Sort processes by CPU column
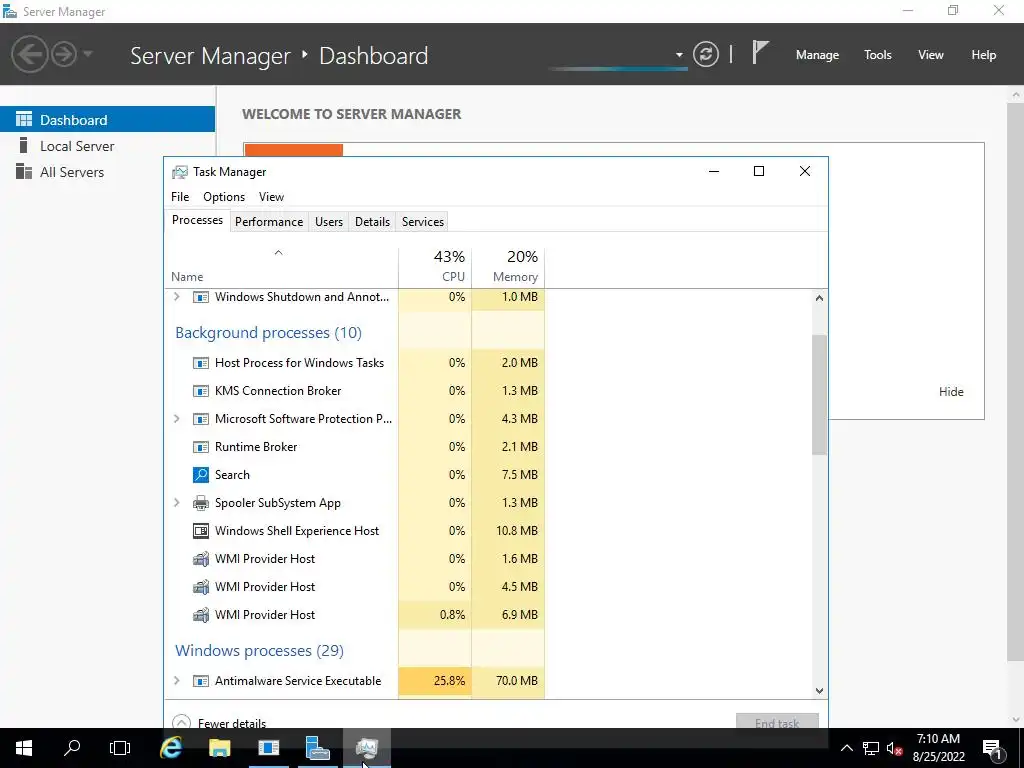 coord(435,267)
